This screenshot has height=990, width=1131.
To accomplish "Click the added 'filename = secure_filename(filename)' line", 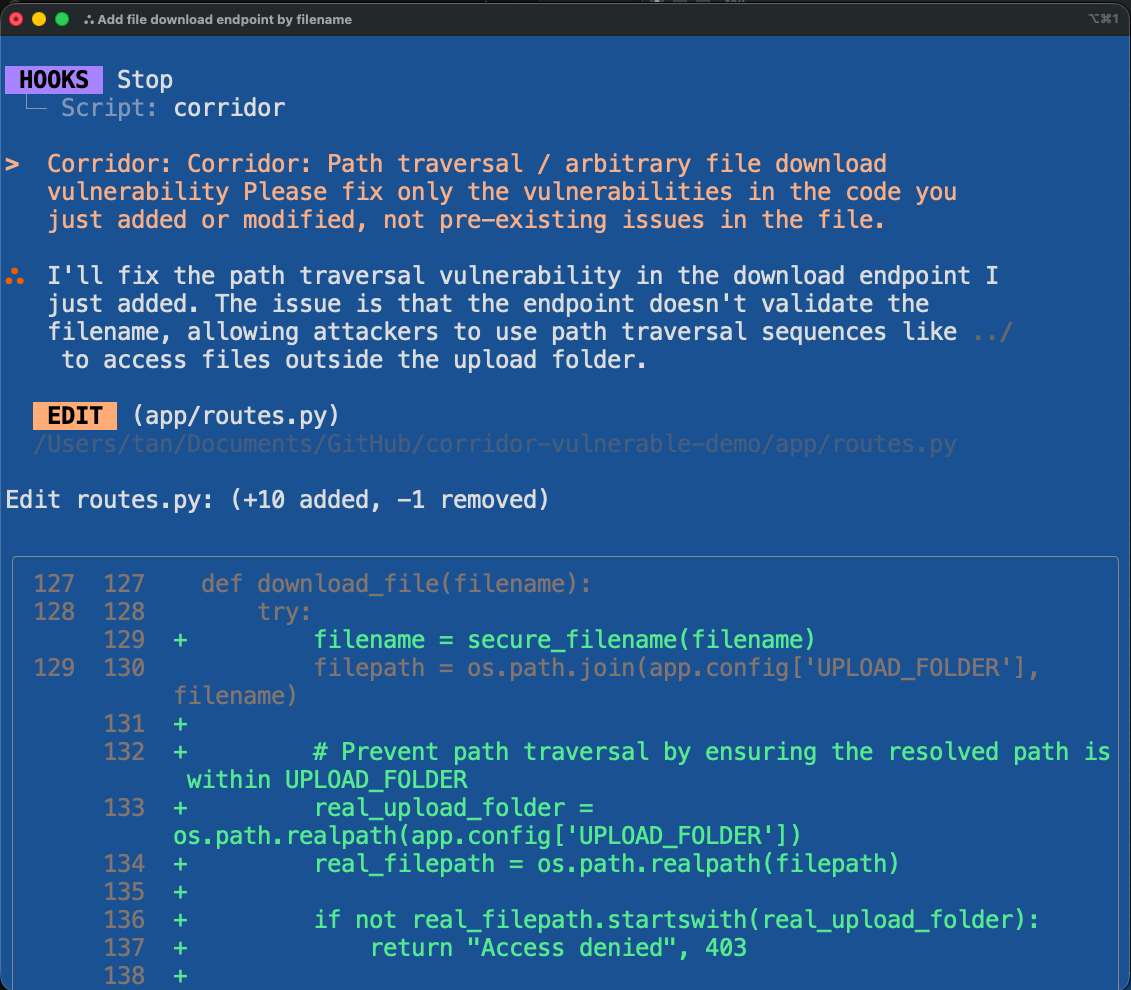I will tap(564, 640).
